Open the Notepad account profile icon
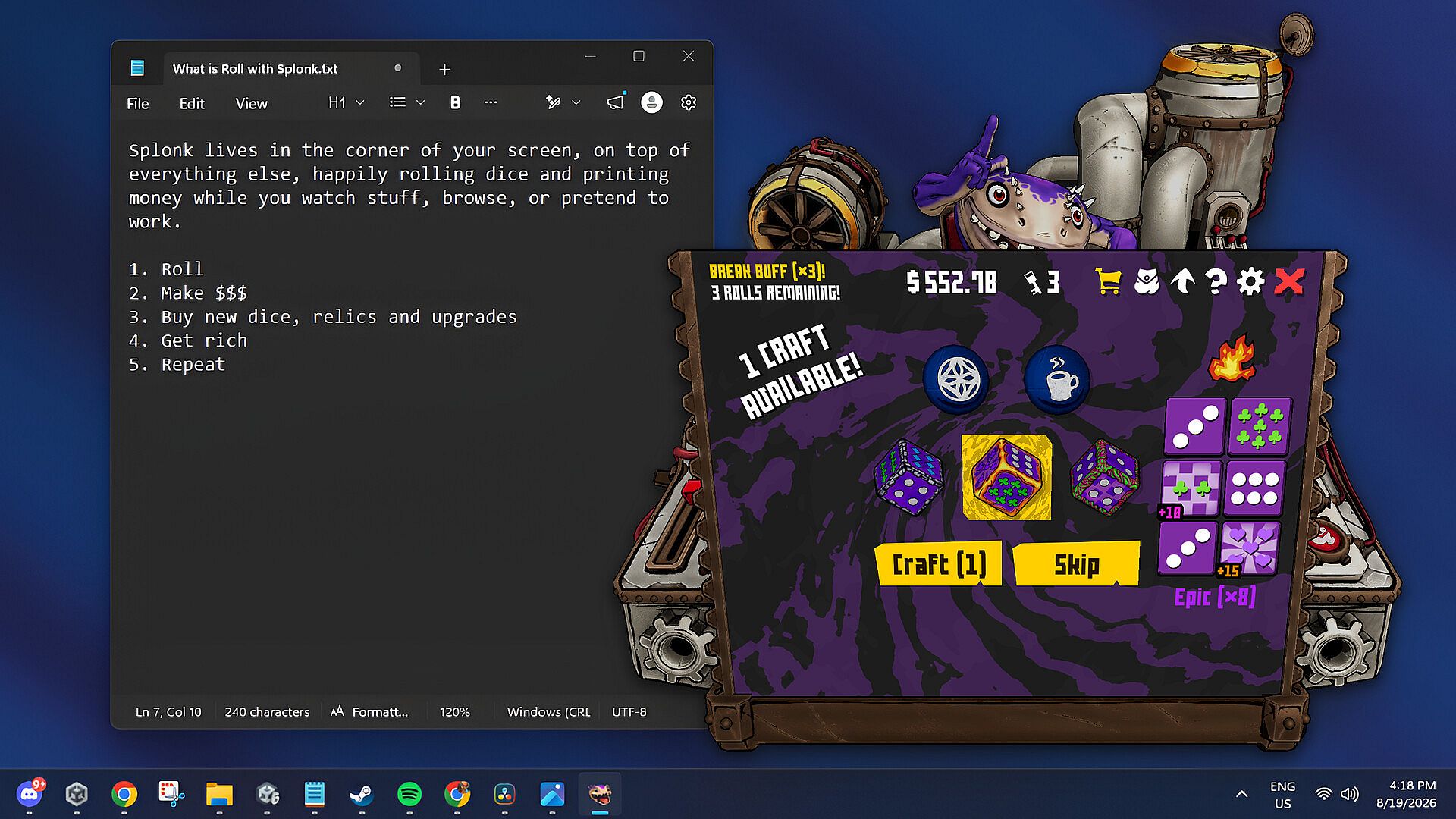The height and width of the screenshot is (819, 1456). coord(651,102)
